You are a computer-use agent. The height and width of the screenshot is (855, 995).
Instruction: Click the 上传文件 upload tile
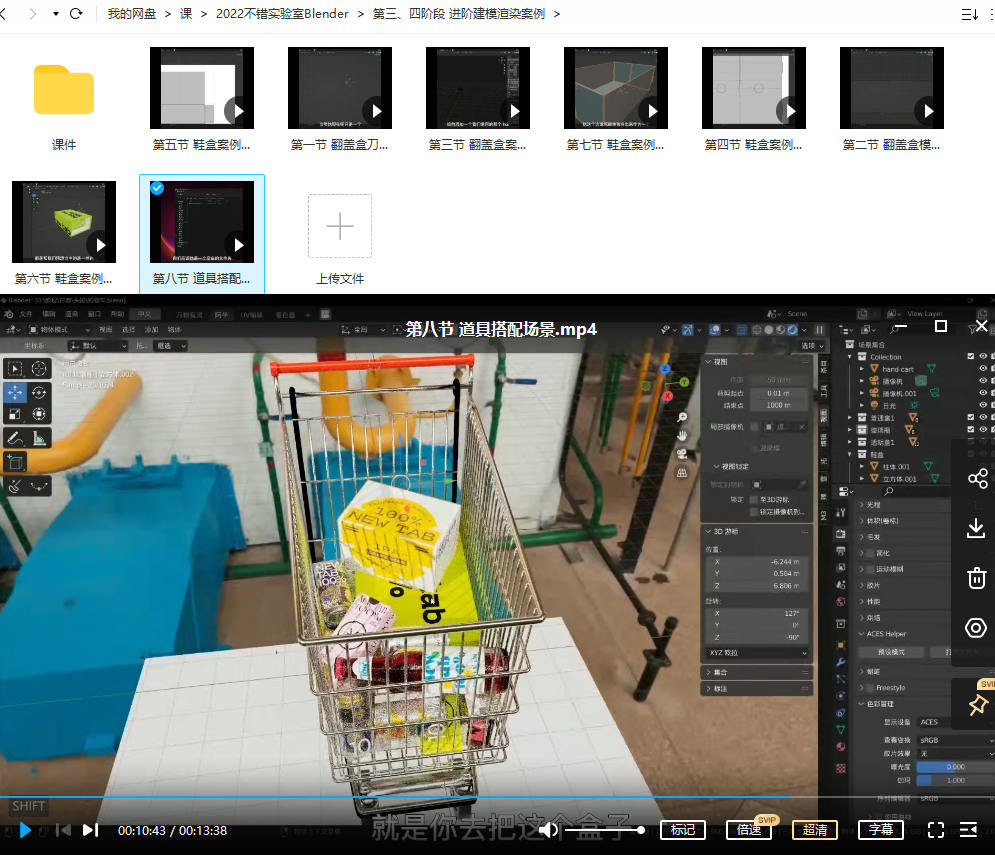pyautogui.click(x=340, y=237)
